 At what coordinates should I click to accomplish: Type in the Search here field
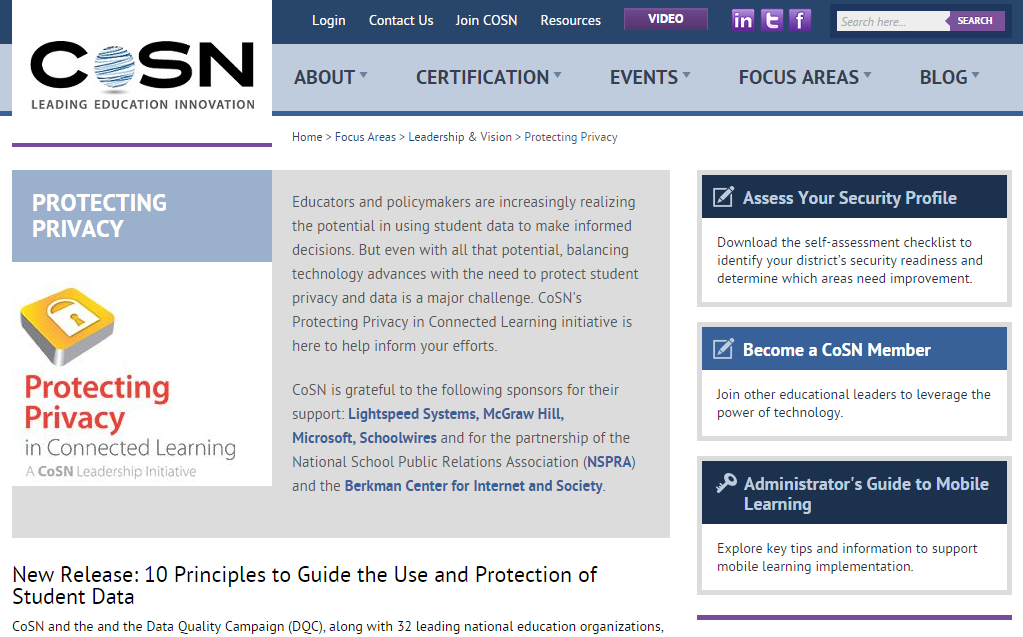(x=891, y=21)
